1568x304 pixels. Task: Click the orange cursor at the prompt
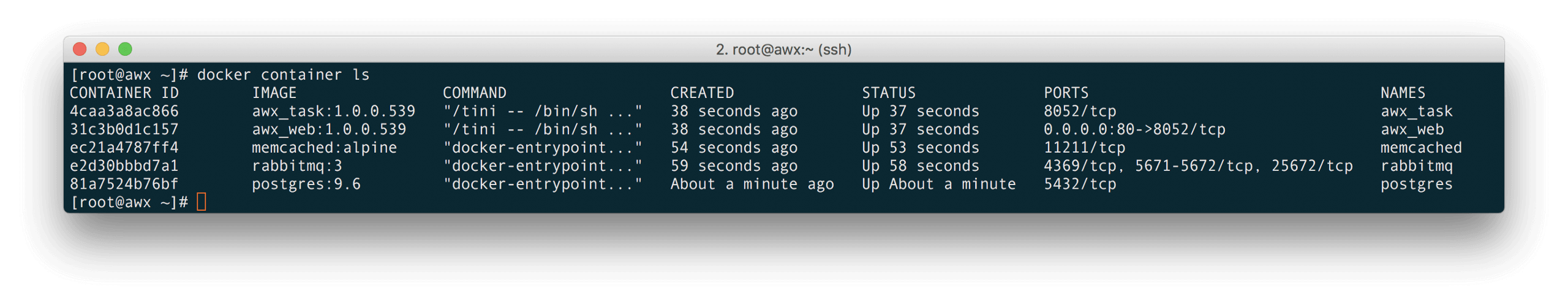202,202
